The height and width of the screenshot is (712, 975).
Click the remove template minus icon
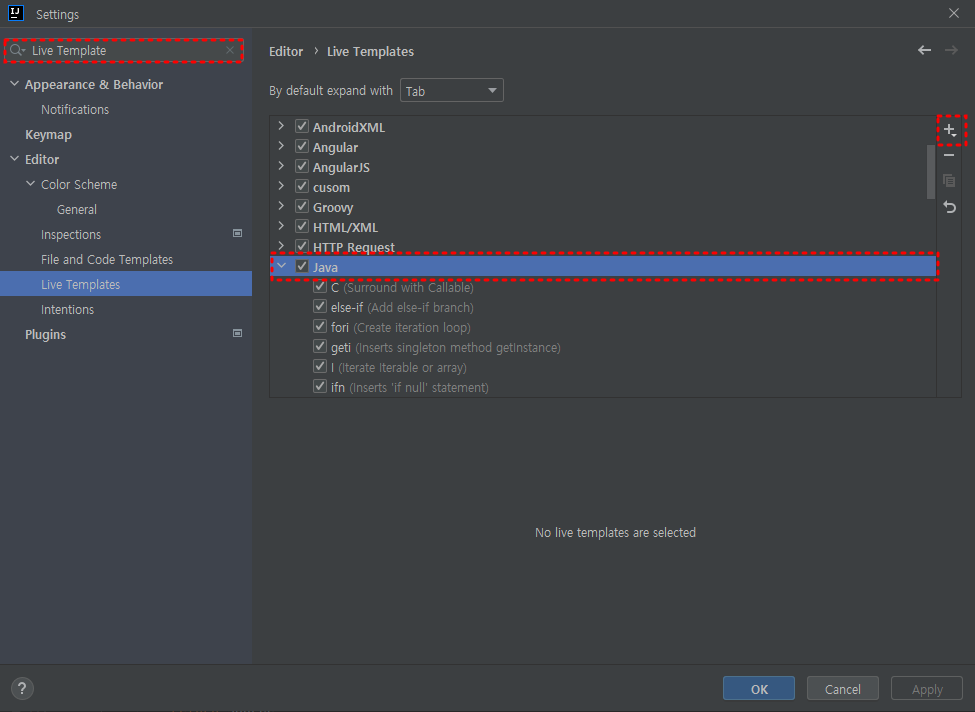[949, 155]
